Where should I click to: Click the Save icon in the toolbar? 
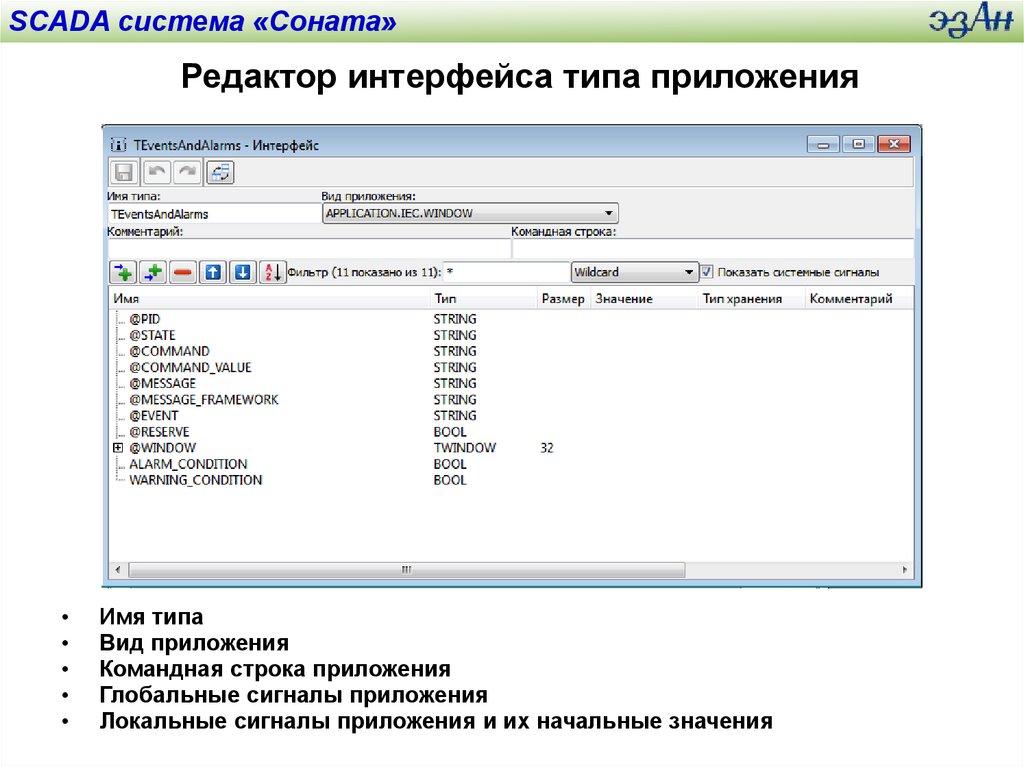pos(124,172)
